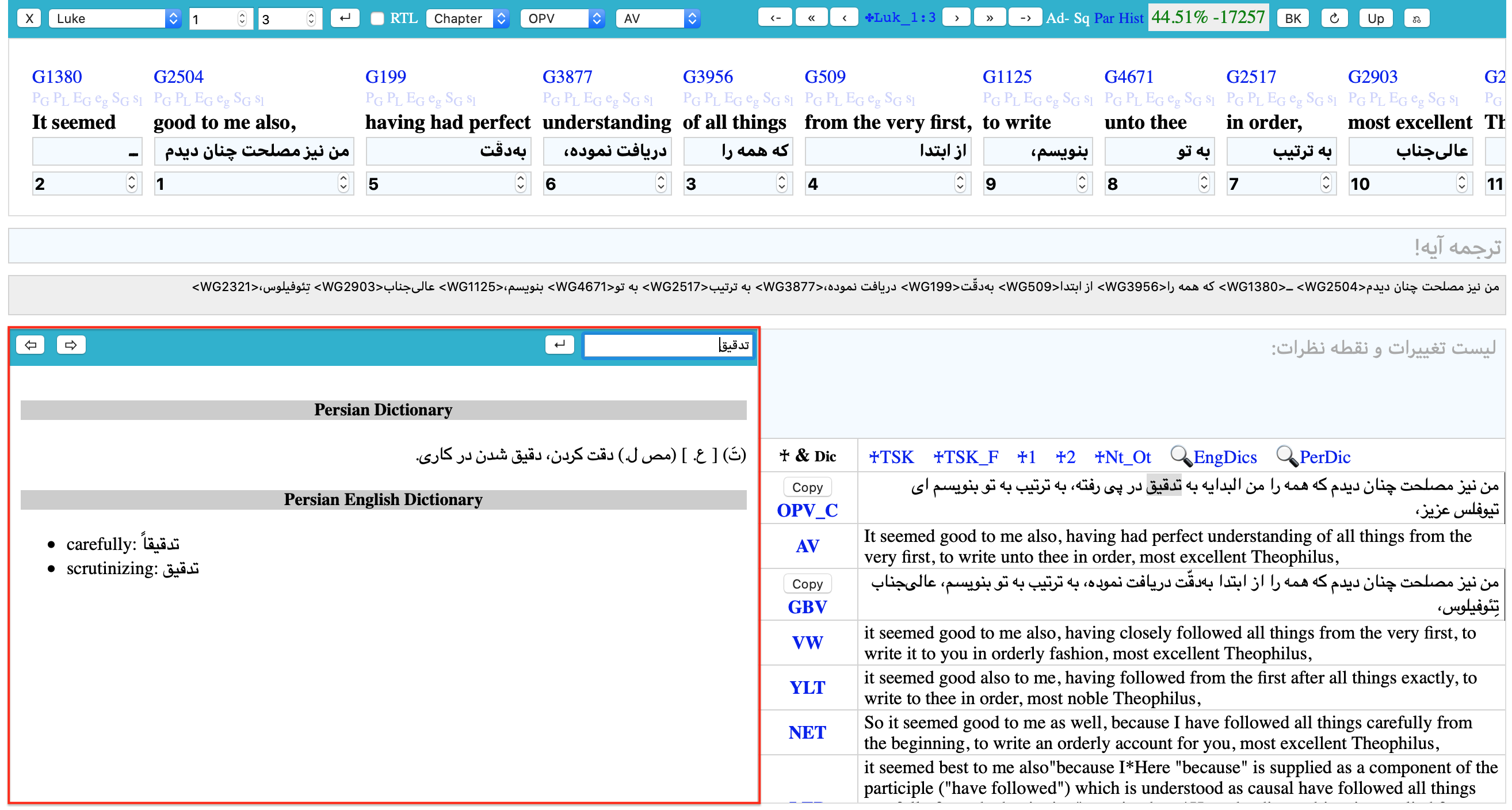The width and height of the screenshot is (1512, 810).
Task: Open Strong's number G4671
Action: pyautogui.click(x=1129, y=77)
